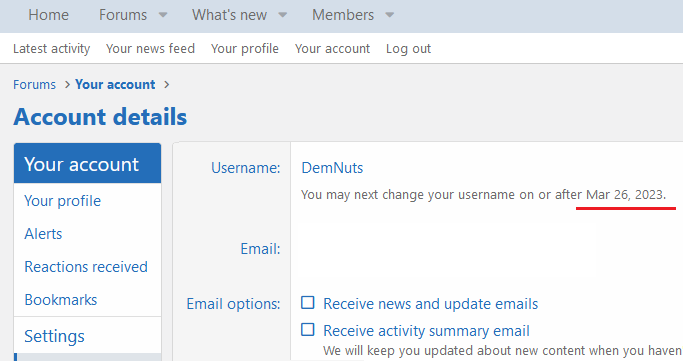Viewport: 683px width, 361px height.
Task: Open Reactions received in sidebar
Action: point(86,267)
